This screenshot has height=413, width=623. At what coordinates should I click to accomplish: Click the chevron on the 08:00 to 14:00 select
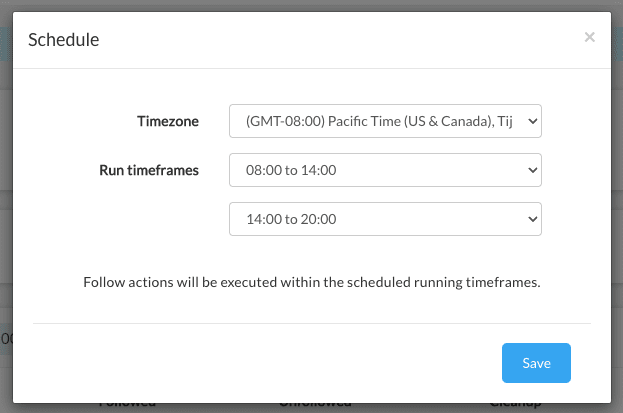(x=532, y=170)
